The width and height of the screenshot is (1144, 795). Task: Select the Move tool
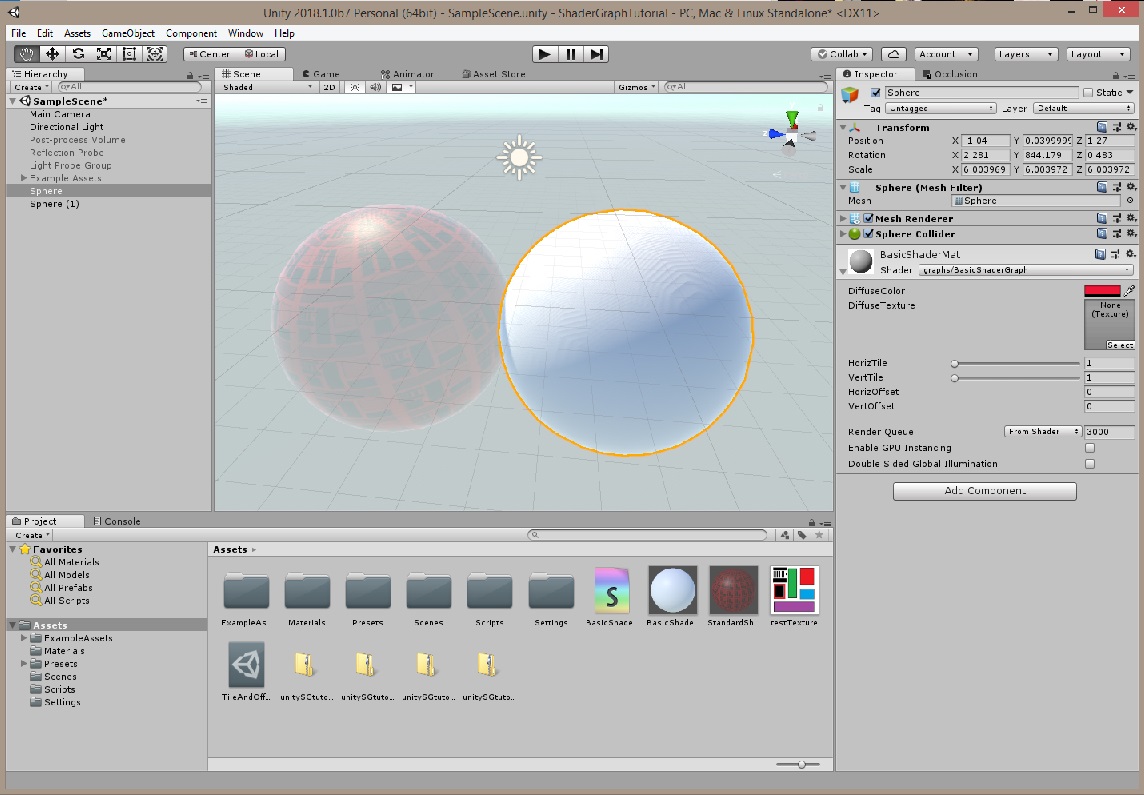pos(51,55)
